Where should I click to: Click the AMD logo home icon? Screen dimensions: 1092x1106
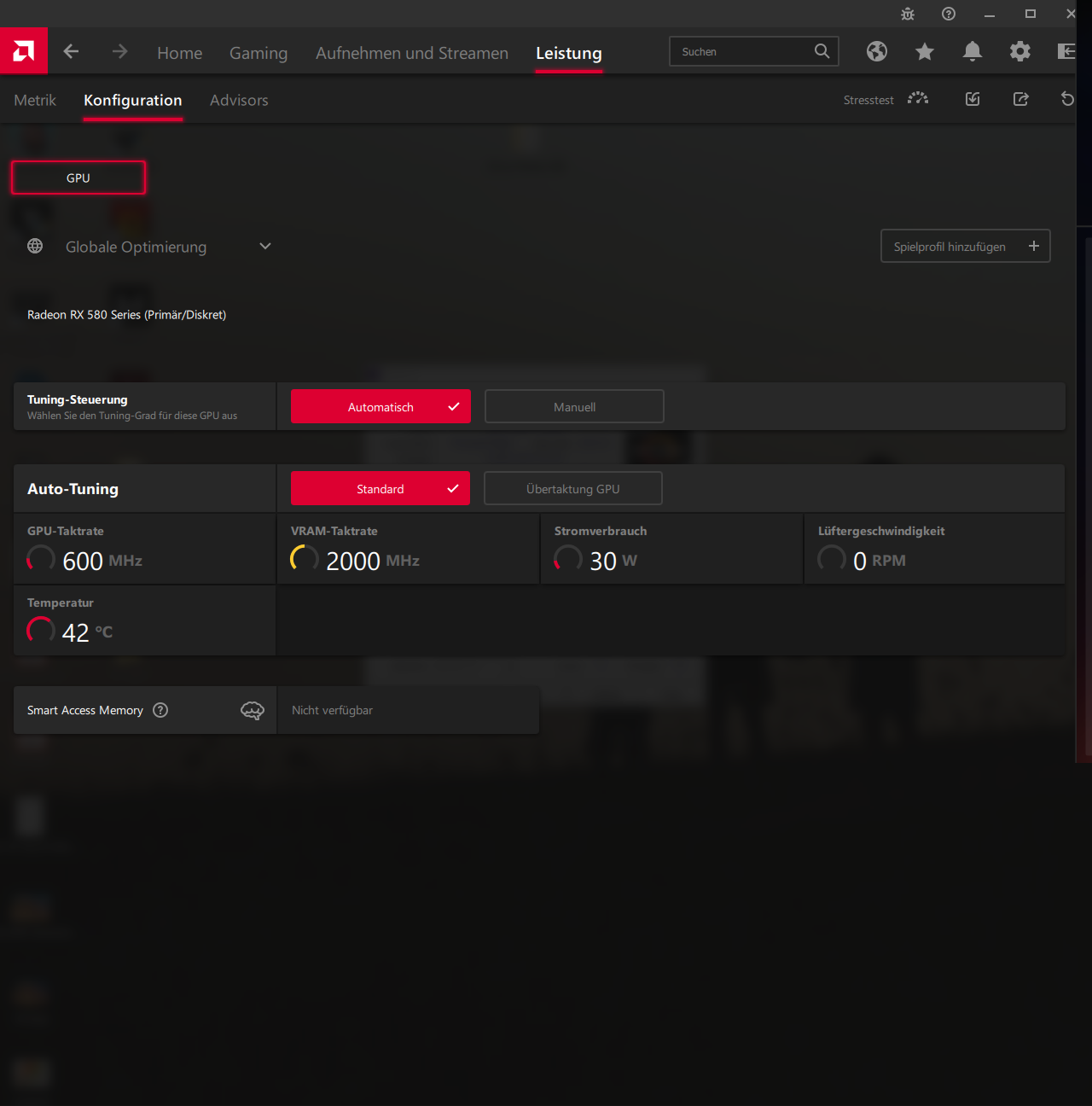tap(24, 51)
